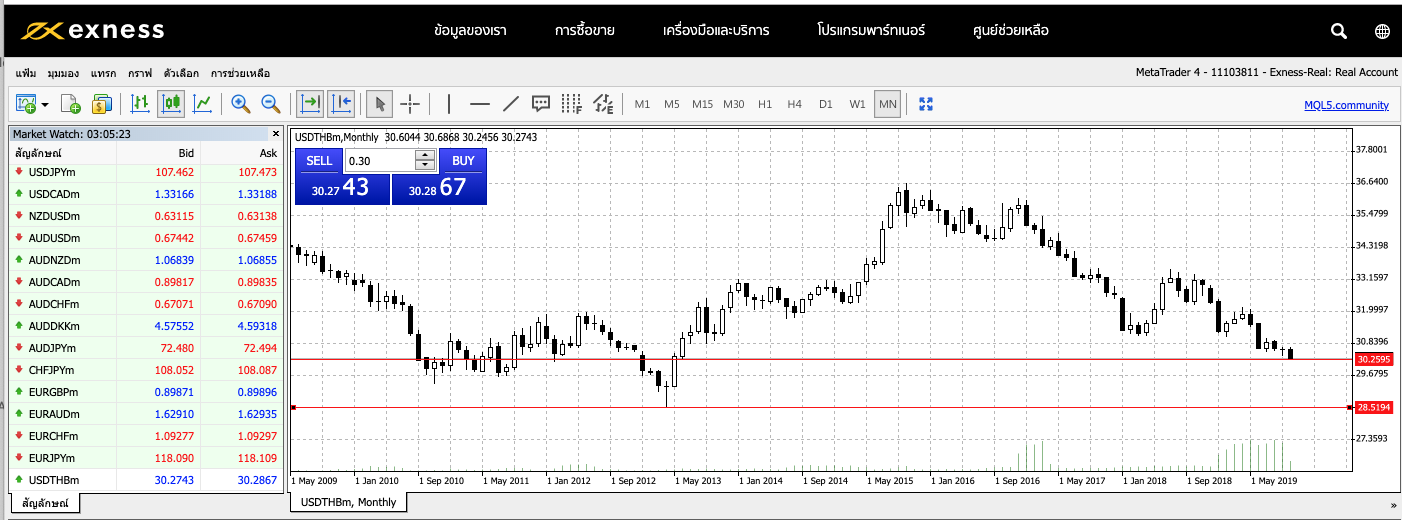Screen dimensions: 1402x520
Task: Select EURGBPm row in Market Watch
Action: [x=146, y=392]
